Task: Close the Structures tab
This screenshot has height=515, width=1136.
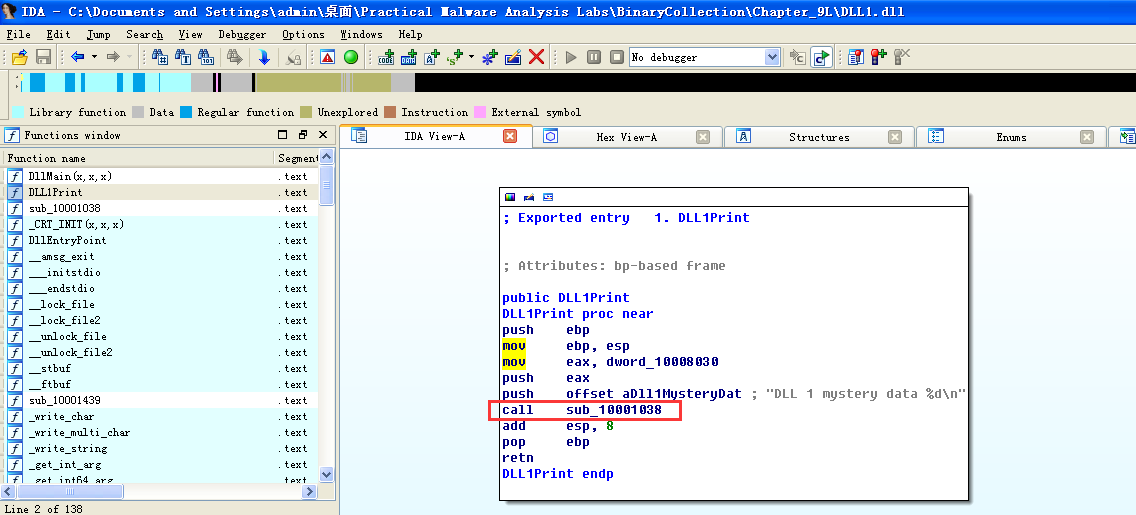Action: click(895, 137)
